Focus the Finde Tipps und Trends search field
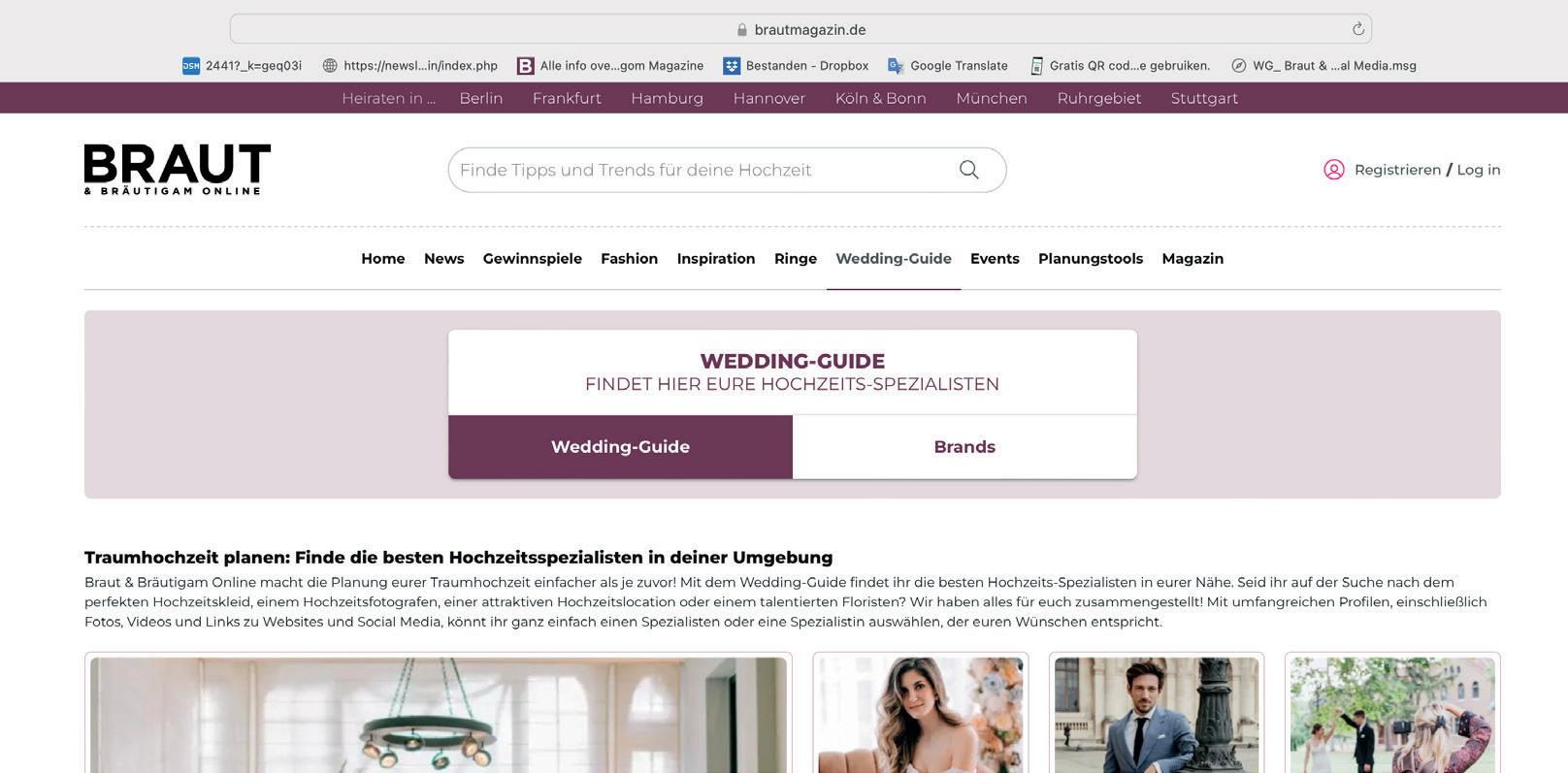 click(701, 170)
